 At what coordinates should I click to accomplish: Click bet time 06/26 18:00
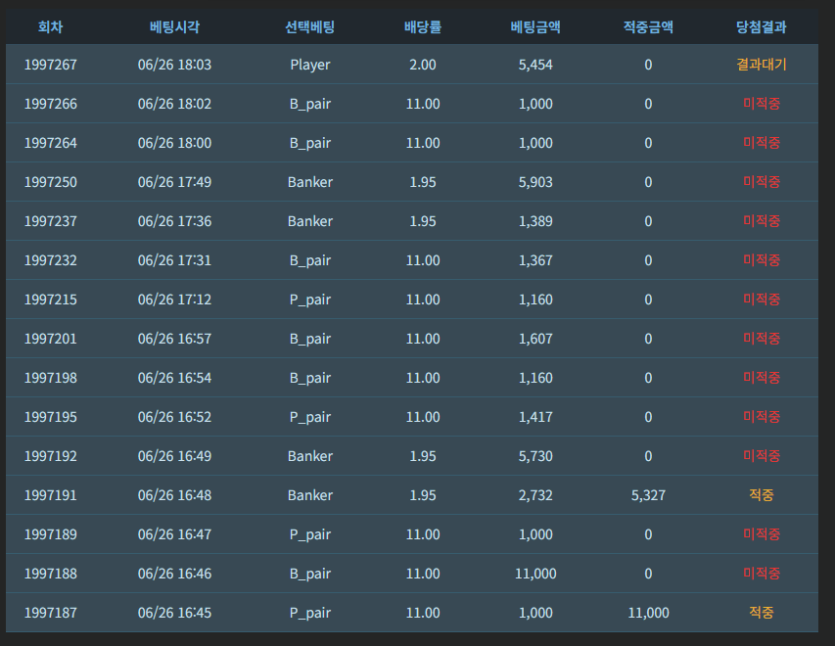coord(175,143)
